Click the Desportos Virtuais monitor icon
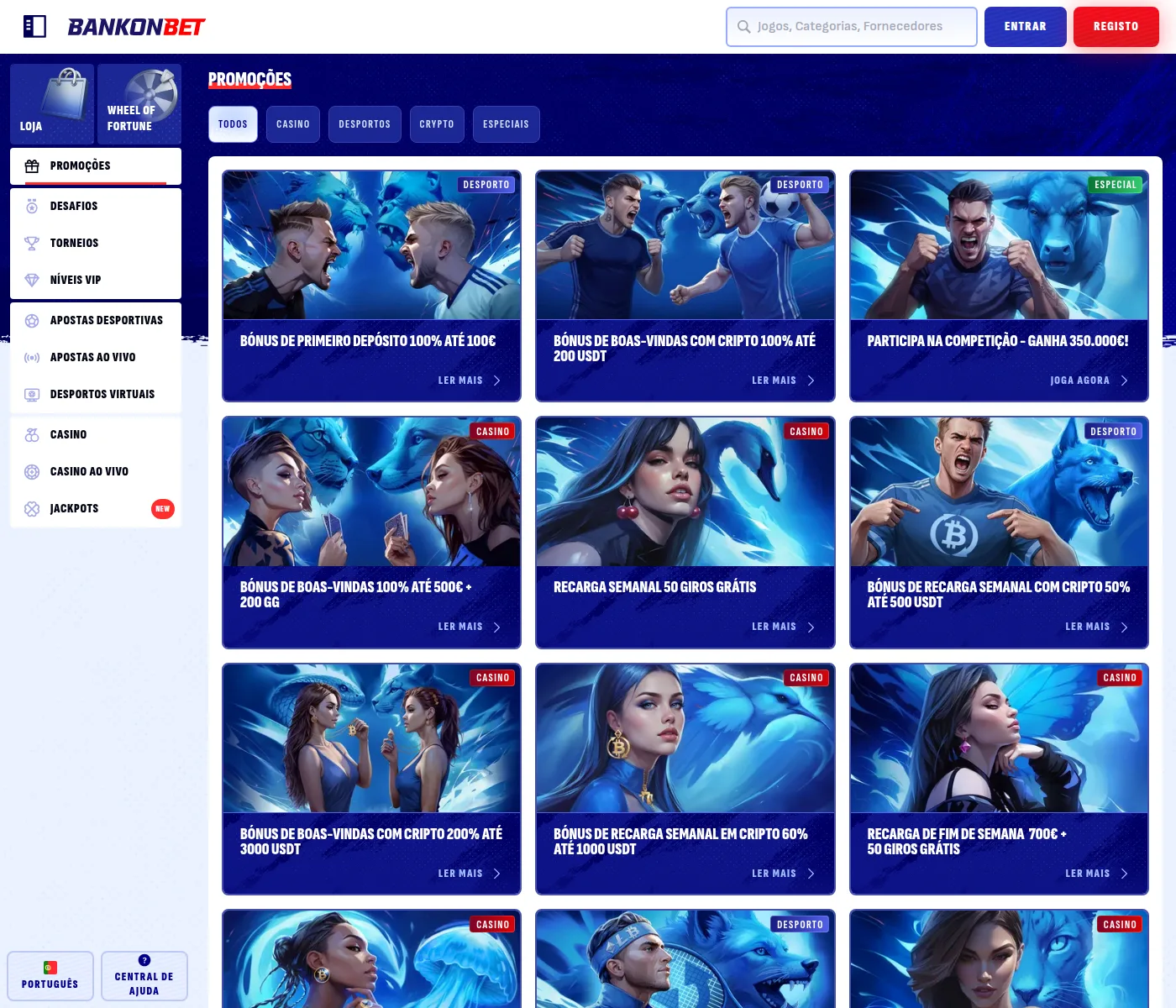 click(32, 394)
